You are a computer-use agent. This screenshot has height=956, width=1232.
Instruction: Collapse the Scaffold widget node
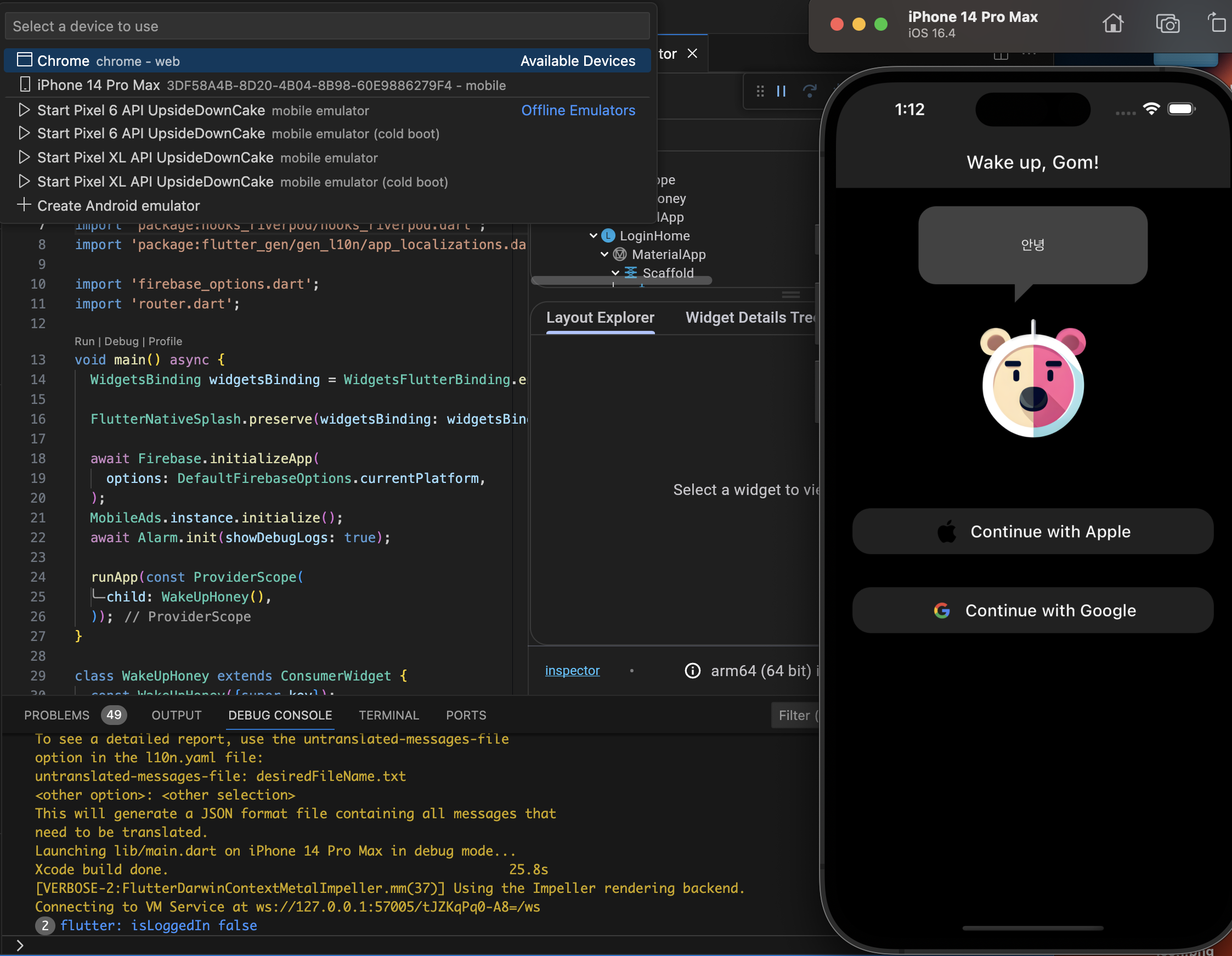tap(615, 273)
